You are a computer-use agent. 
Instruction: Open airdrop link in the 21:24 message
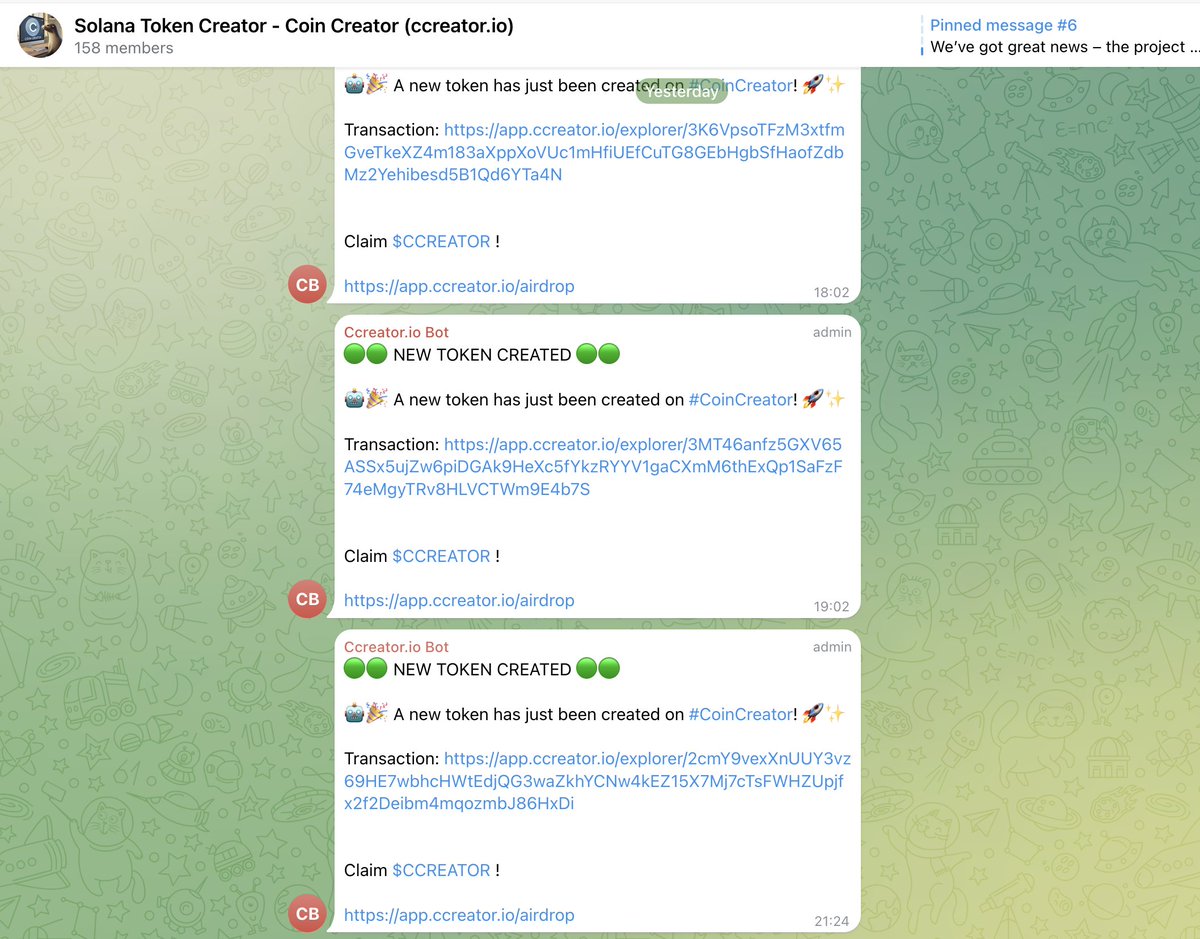[459, 914]
